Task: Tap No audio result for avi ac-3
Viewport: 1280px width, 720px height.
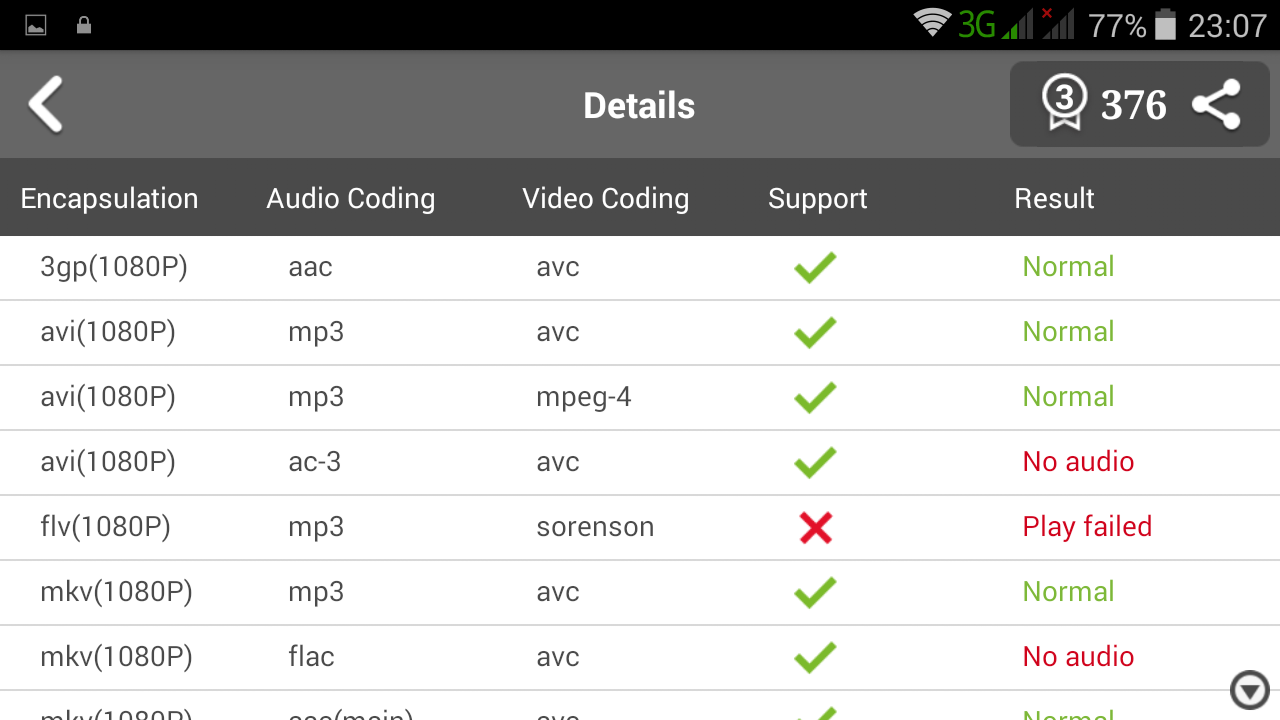Action: pos(1078,462)
